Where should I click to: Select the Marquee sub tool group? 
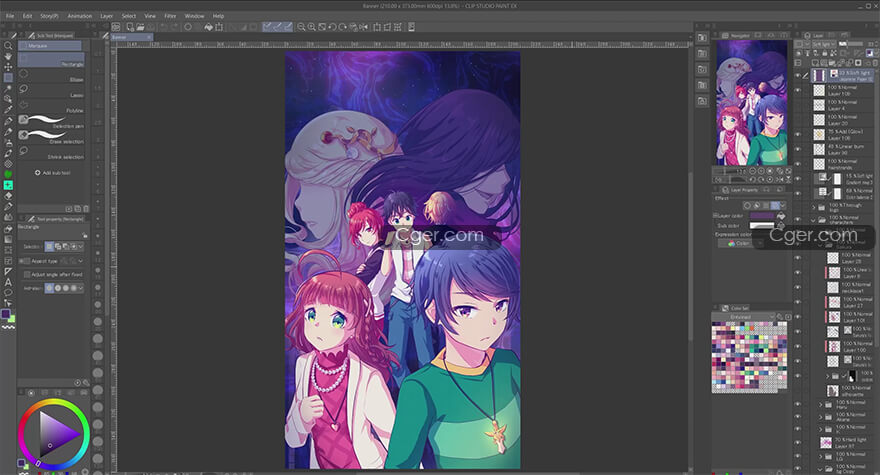coord(50,45)
